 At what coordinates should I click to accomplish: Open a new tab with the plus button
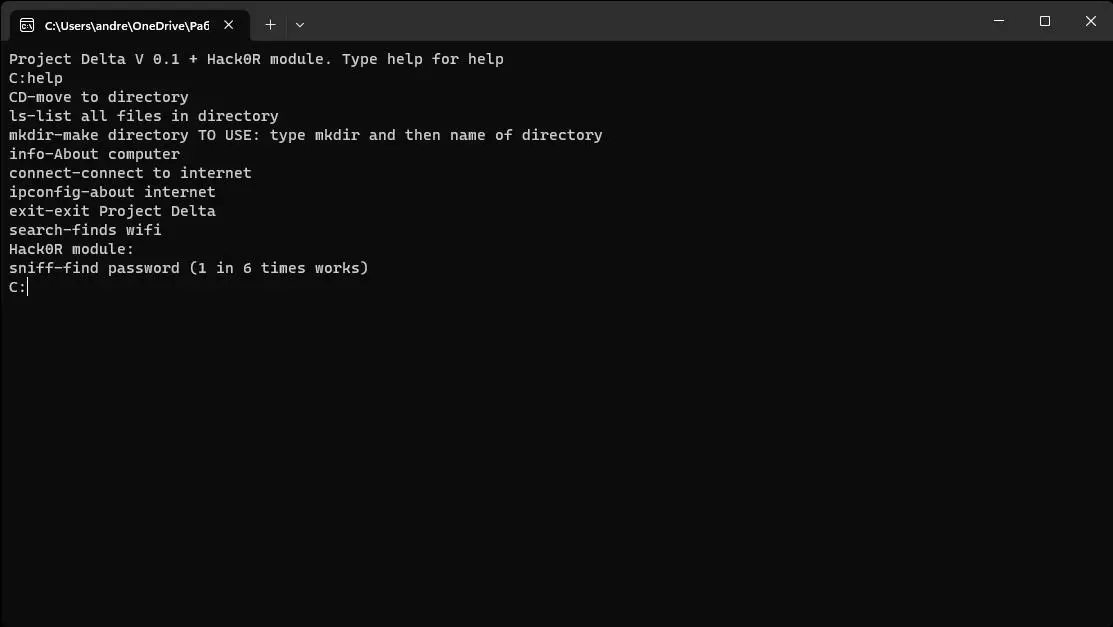[270, 25]
